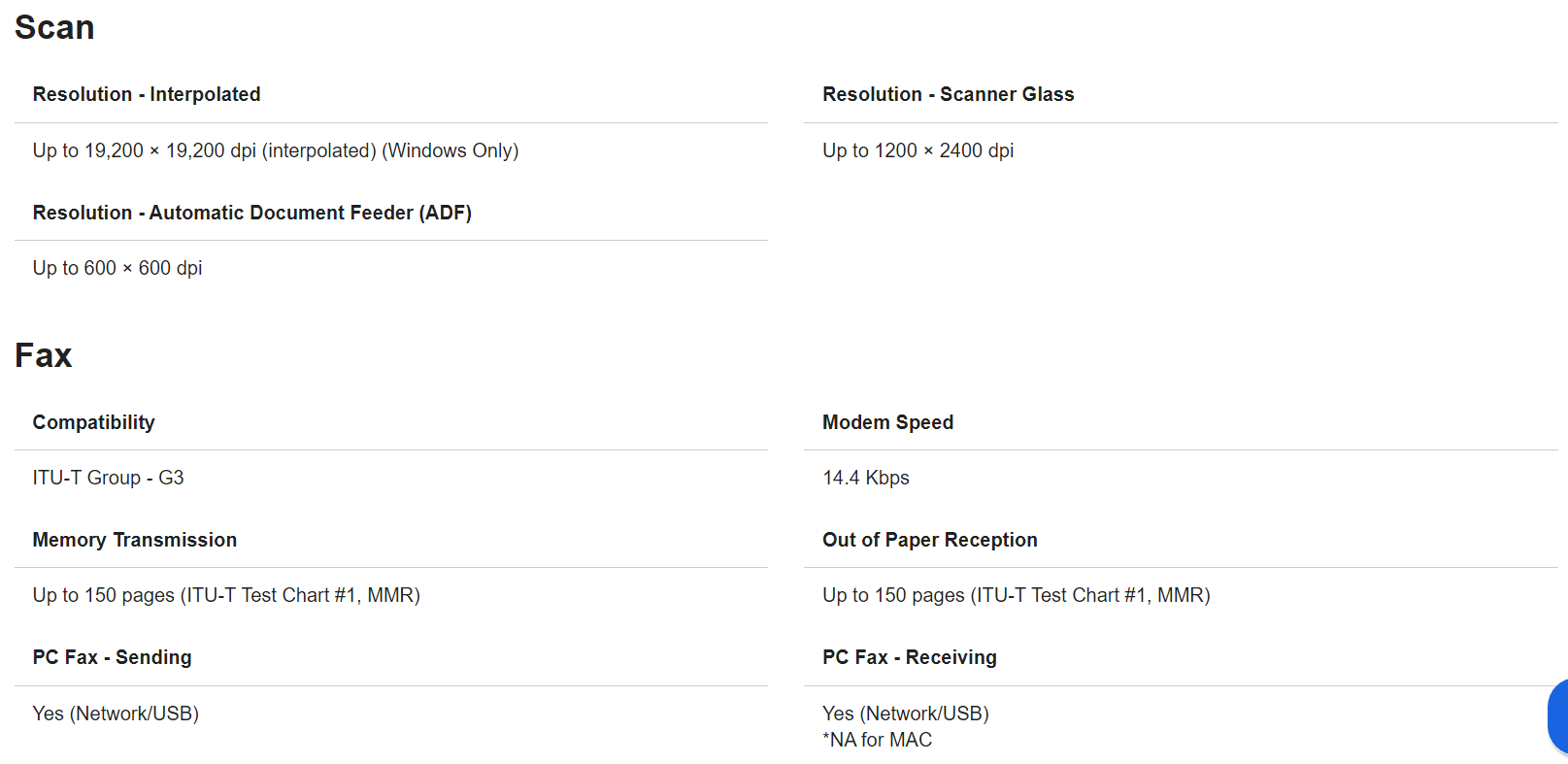
Task: Click the Automatic Document Feeder (ADF) resolution label
Action: [251, 213]
